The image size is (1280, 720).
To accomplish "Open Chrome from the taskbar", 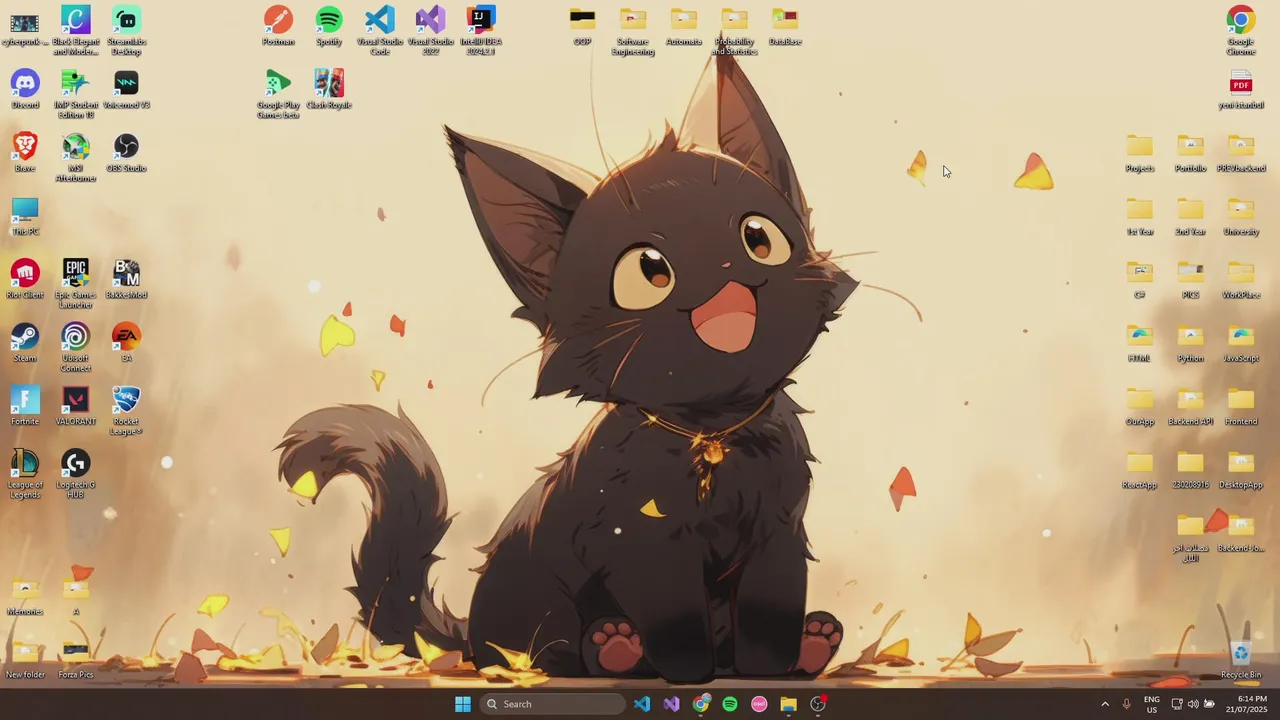I will pos(701,704).
